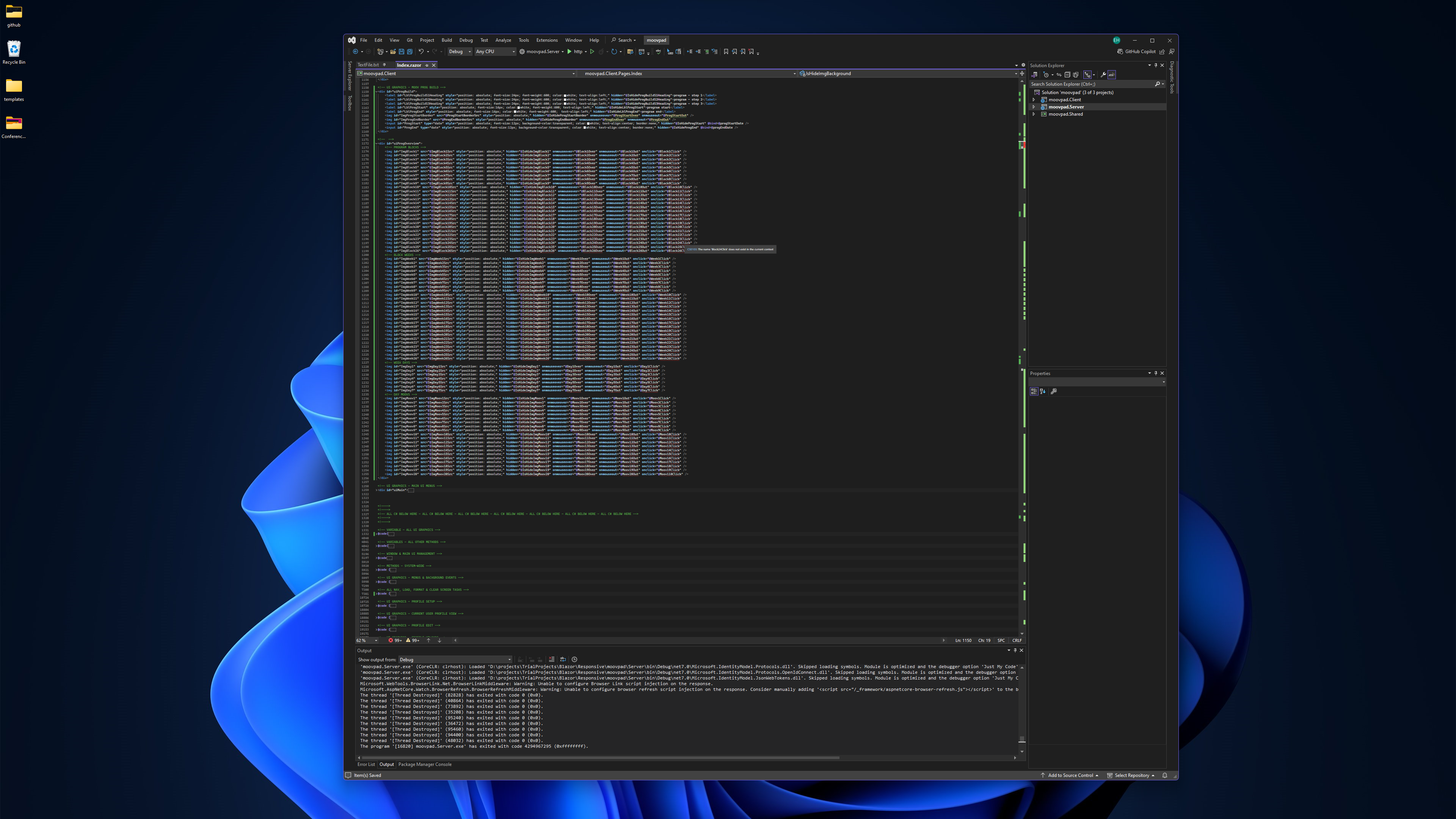Open the moovpad.Client project navigation dropdown
Viewport: 1456px width, 819px height.
466,74
